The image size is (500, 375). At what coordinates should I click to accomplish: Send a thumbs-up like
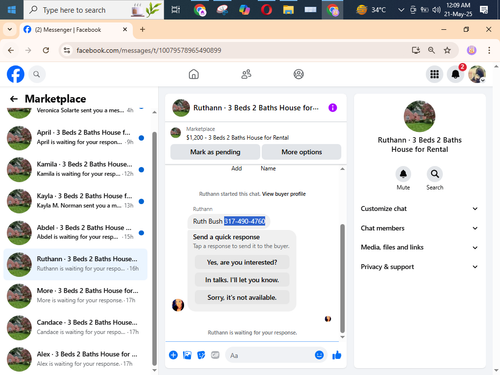[x=337, y=355]
